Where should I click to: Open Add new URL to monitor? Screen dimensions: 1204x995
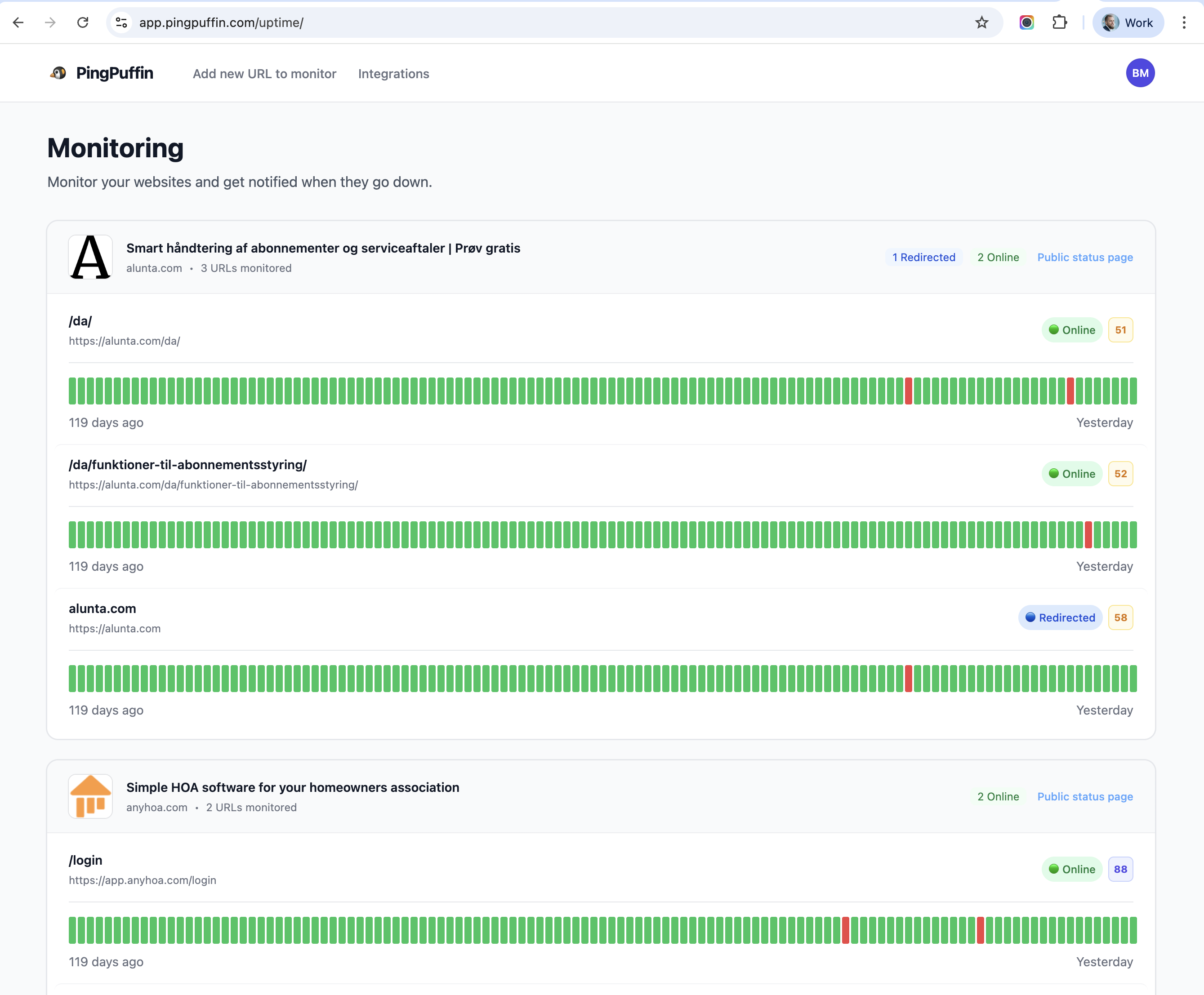pos(264,74)
